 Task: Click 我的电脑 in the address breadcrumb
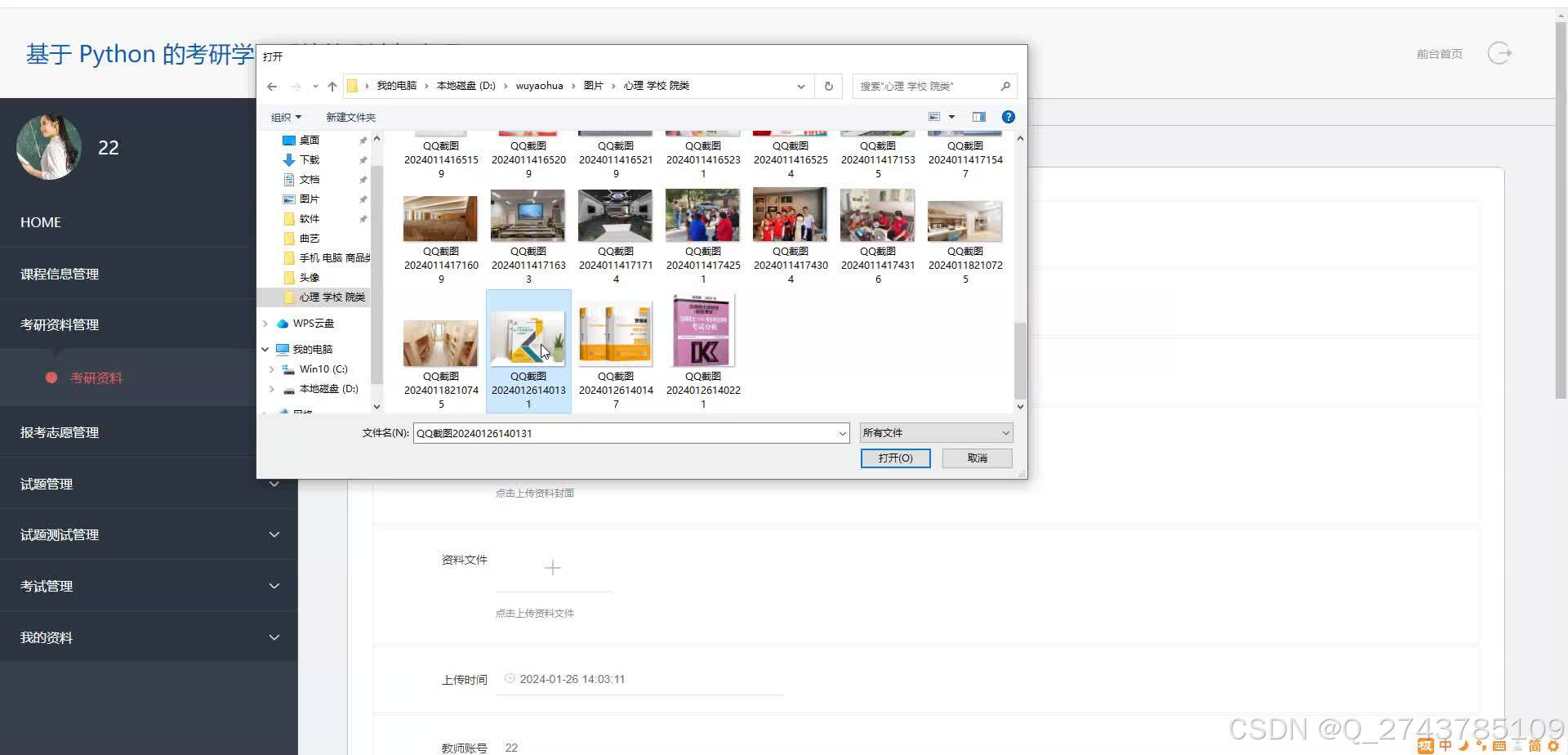396,86
